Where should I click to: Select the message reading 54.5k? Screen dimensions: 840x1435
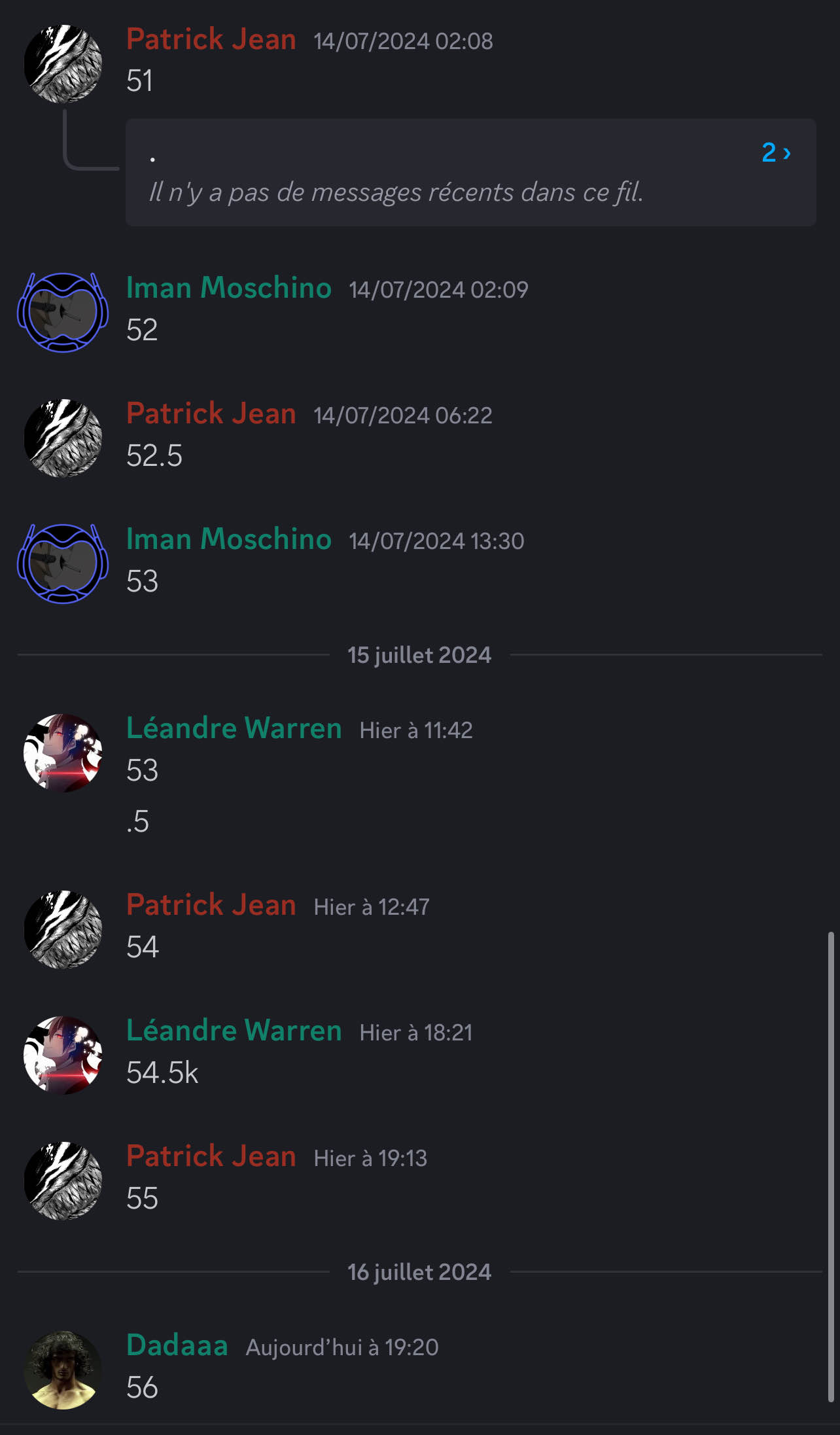(x=162, y=1072)
